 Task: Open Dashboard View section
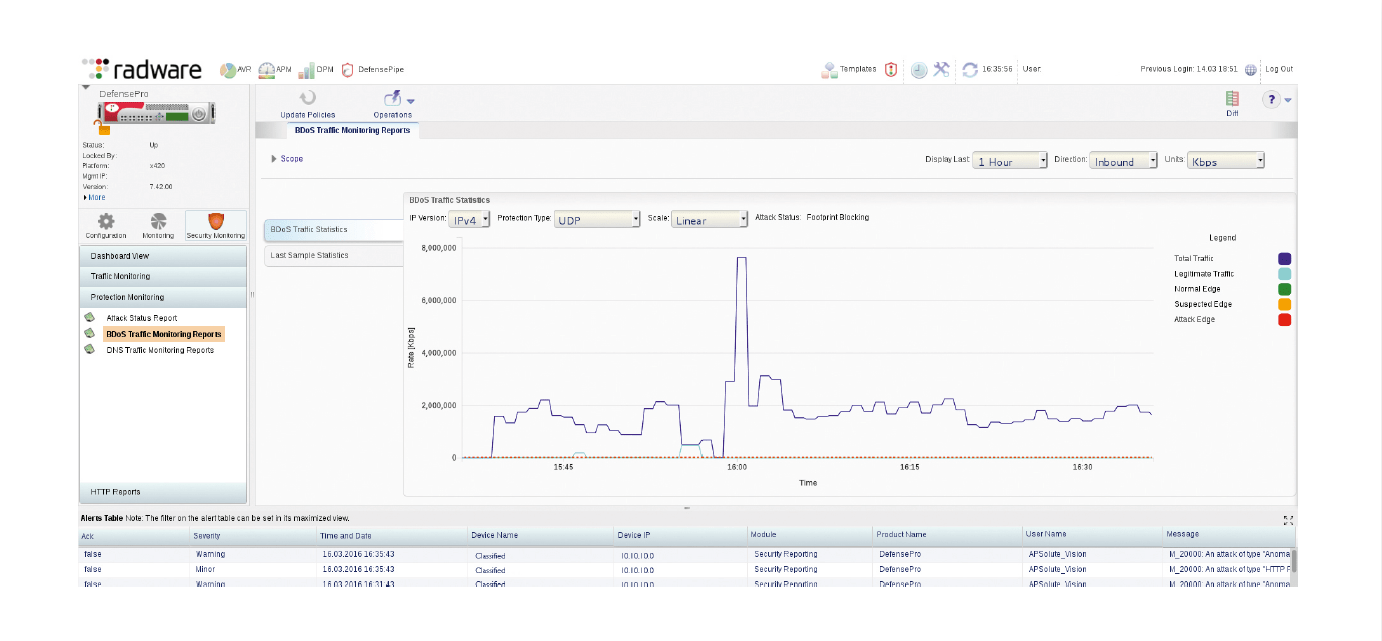coord(163,256)
